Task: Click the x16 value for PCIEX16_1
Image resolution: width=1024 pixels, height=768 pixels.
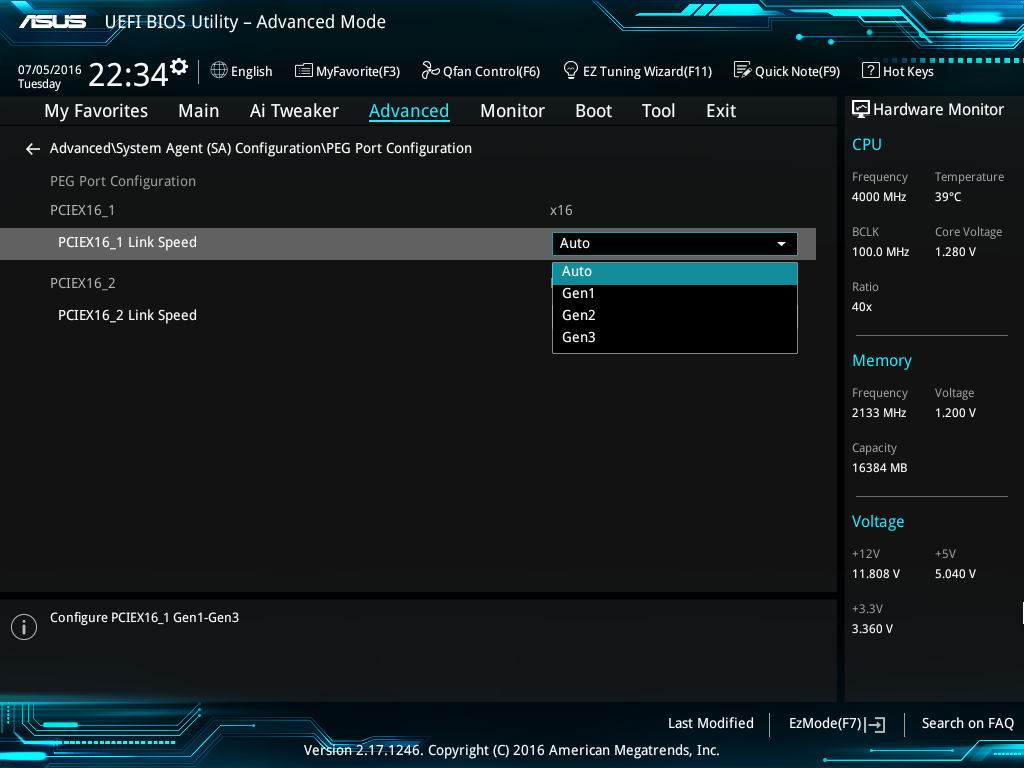Action: point(561,210)
